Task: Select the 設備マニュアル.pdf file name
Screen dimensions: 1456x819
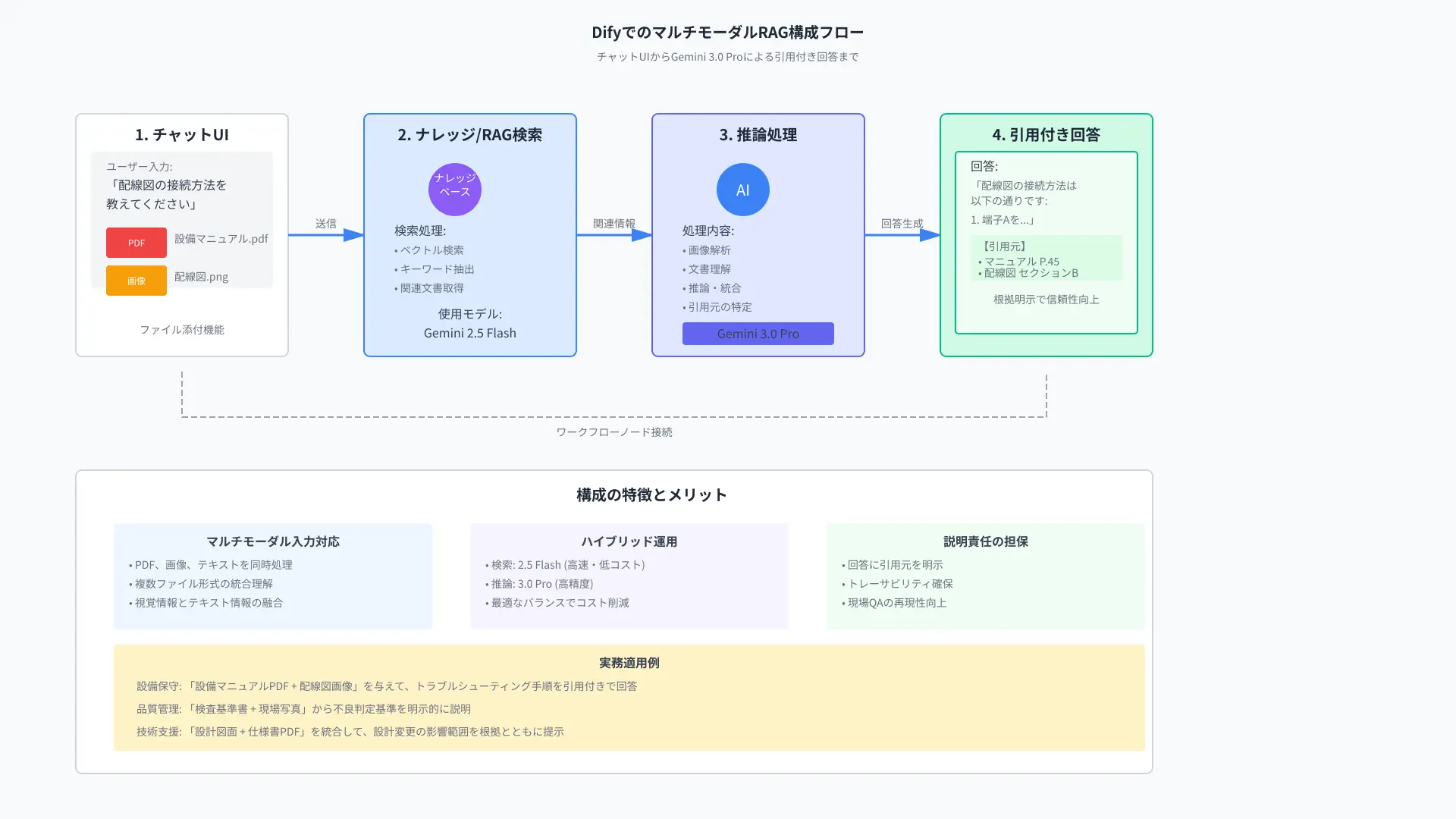Action: pyautogui.click(x=221, y=239)
